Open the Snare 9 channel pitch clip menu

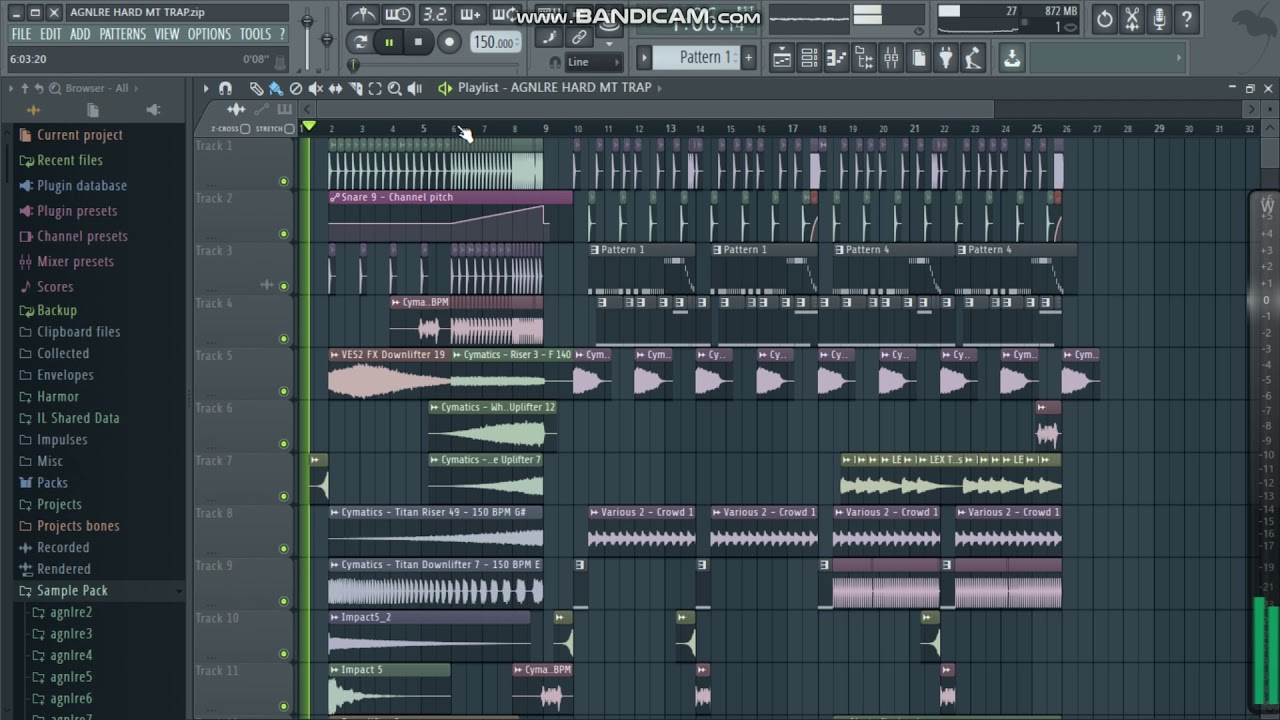pyautogui.click(x=335, y=197)
